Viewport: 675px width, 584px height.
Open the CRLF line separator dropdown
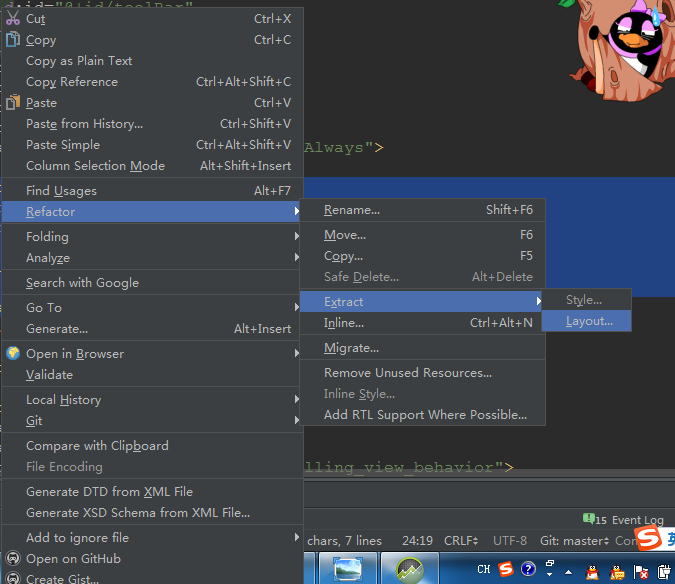point(461,541)
